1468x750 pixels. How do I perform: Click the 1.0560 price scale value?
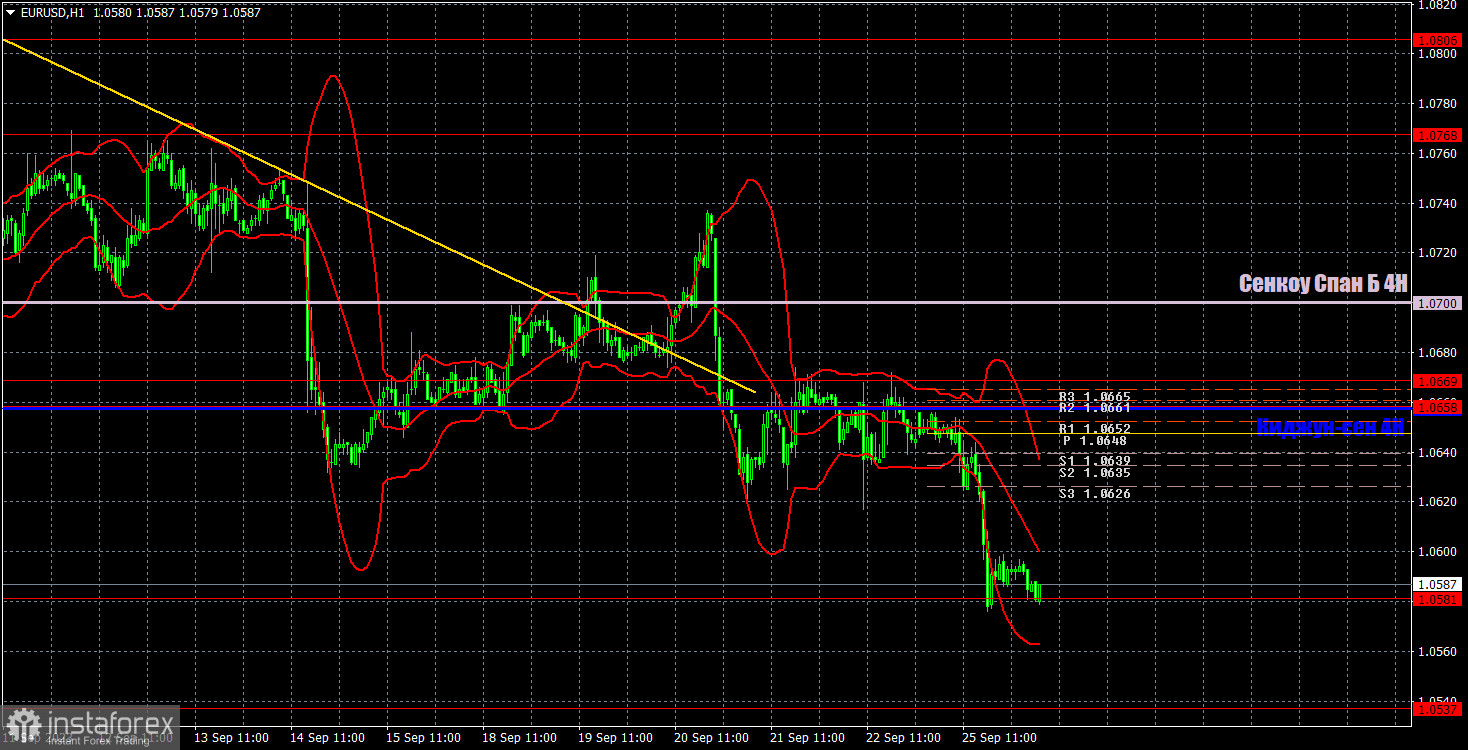click(x=1439, y=651)
